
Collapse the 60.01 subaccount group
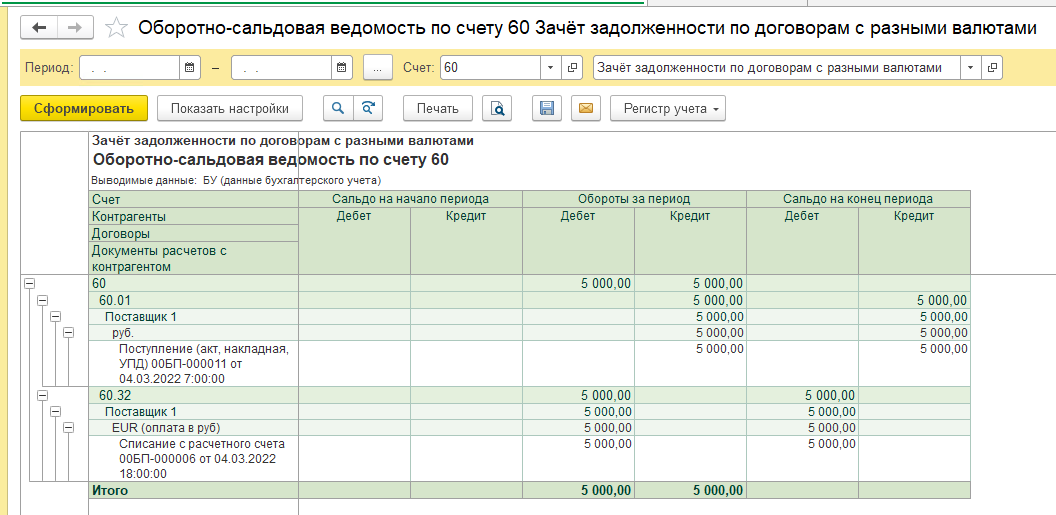click(42, 300)
